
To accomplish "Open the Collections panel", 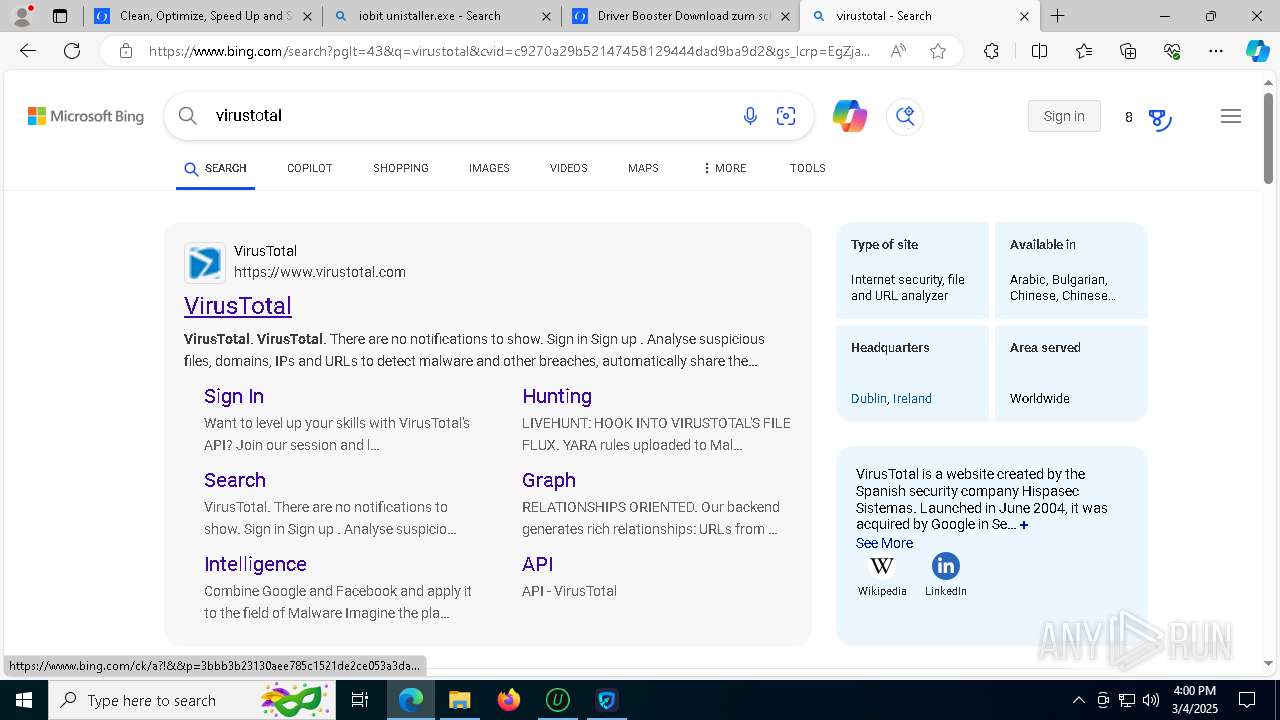I will (x=1128, y=51).
